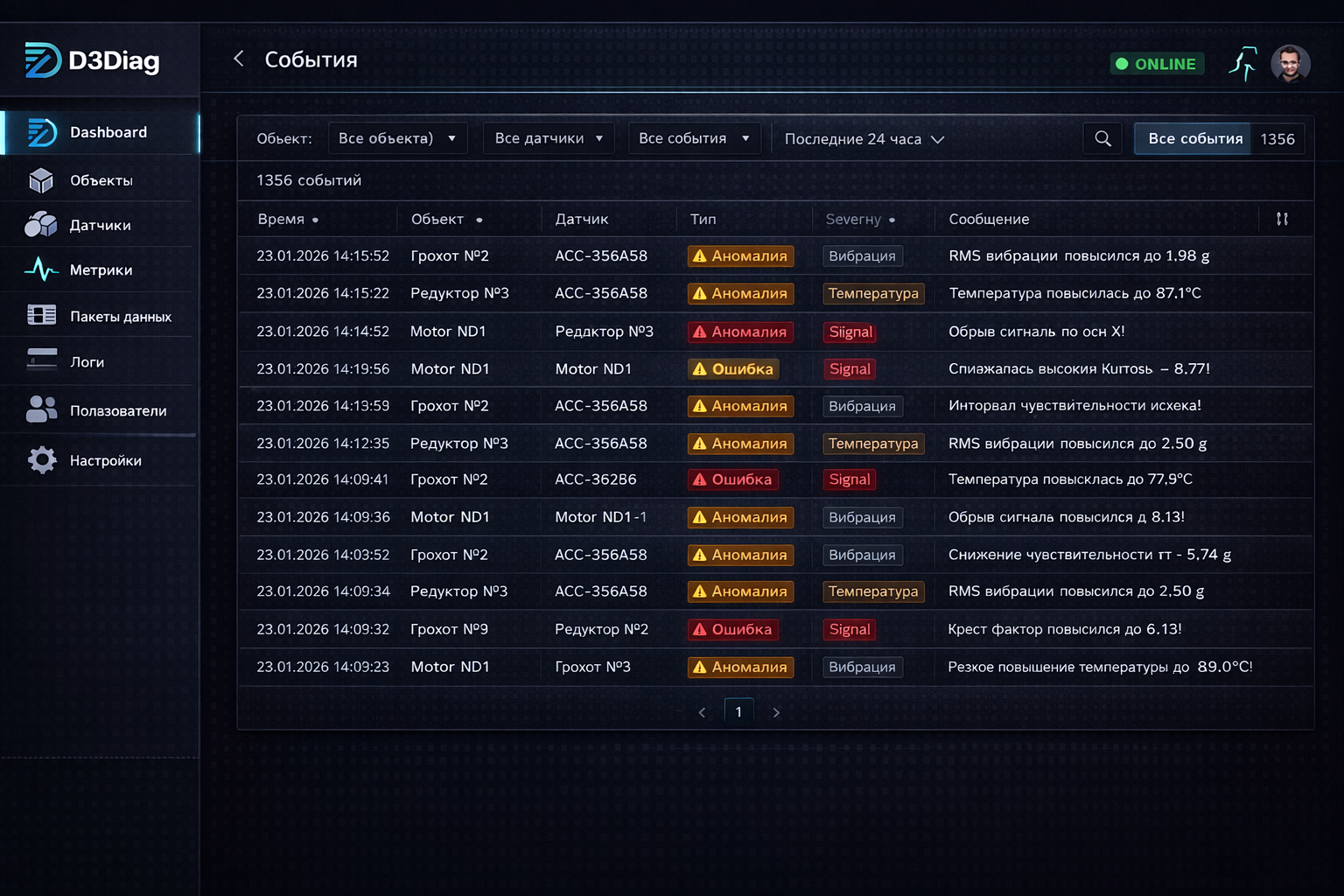Click the Вибрация tag in 14:03:52 row
Screen dimensions: 1344x896
862,555
